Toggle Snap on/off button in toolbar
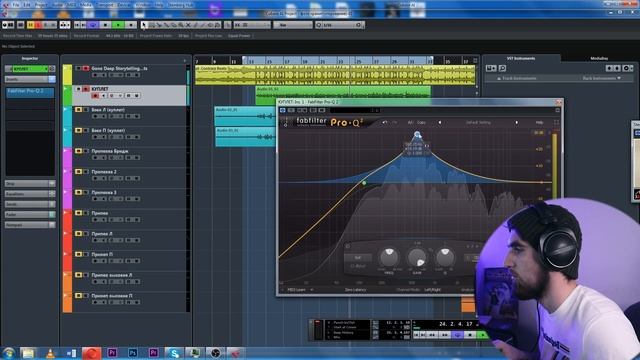640x360 pixels. click(237, 25)
